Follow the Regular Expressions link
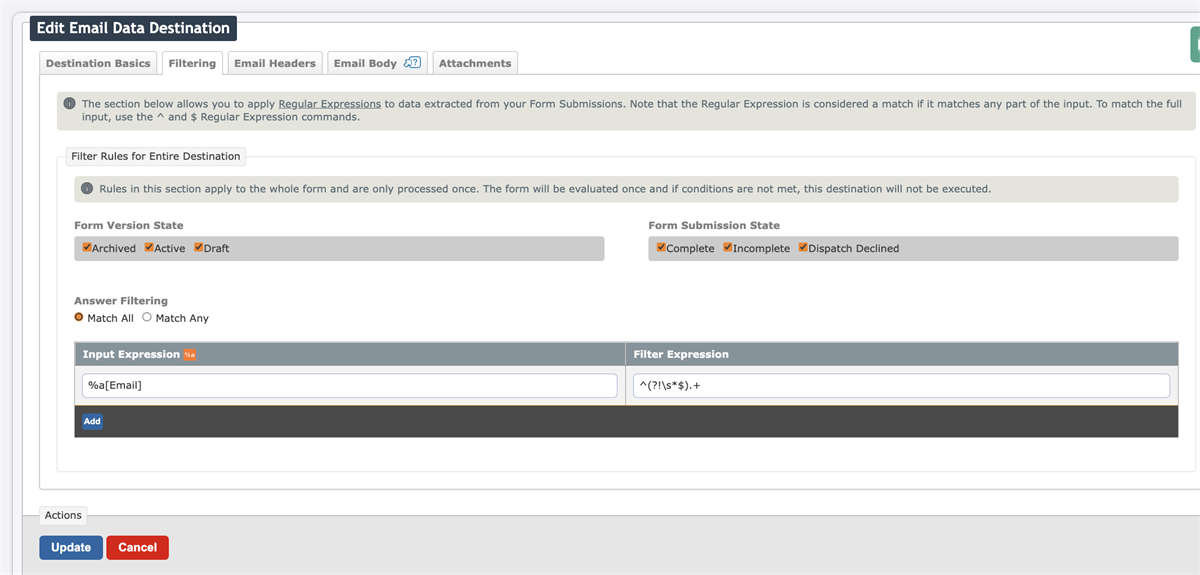The image size is (1200, 575). click(x=329, y=103)
